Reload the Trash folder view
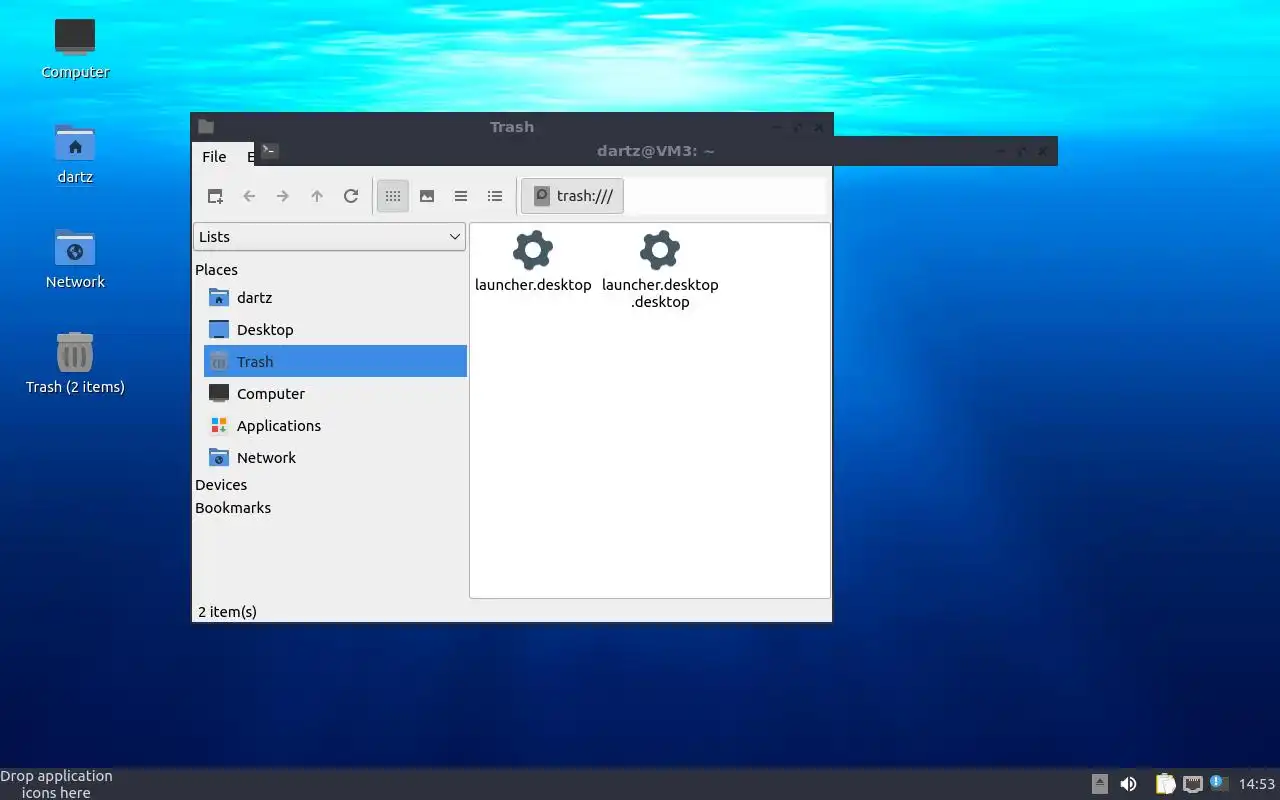This screenshot has width=1280, height=800. pyautogui.click(x=351, y=196)
